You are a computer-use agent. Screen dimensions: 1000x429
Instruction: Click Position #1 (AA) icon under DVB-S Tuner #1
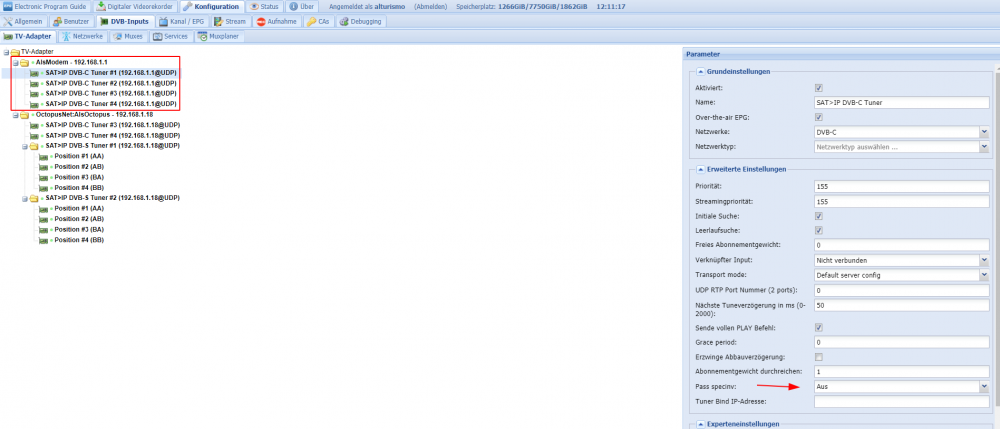click(x=43, y=156)
